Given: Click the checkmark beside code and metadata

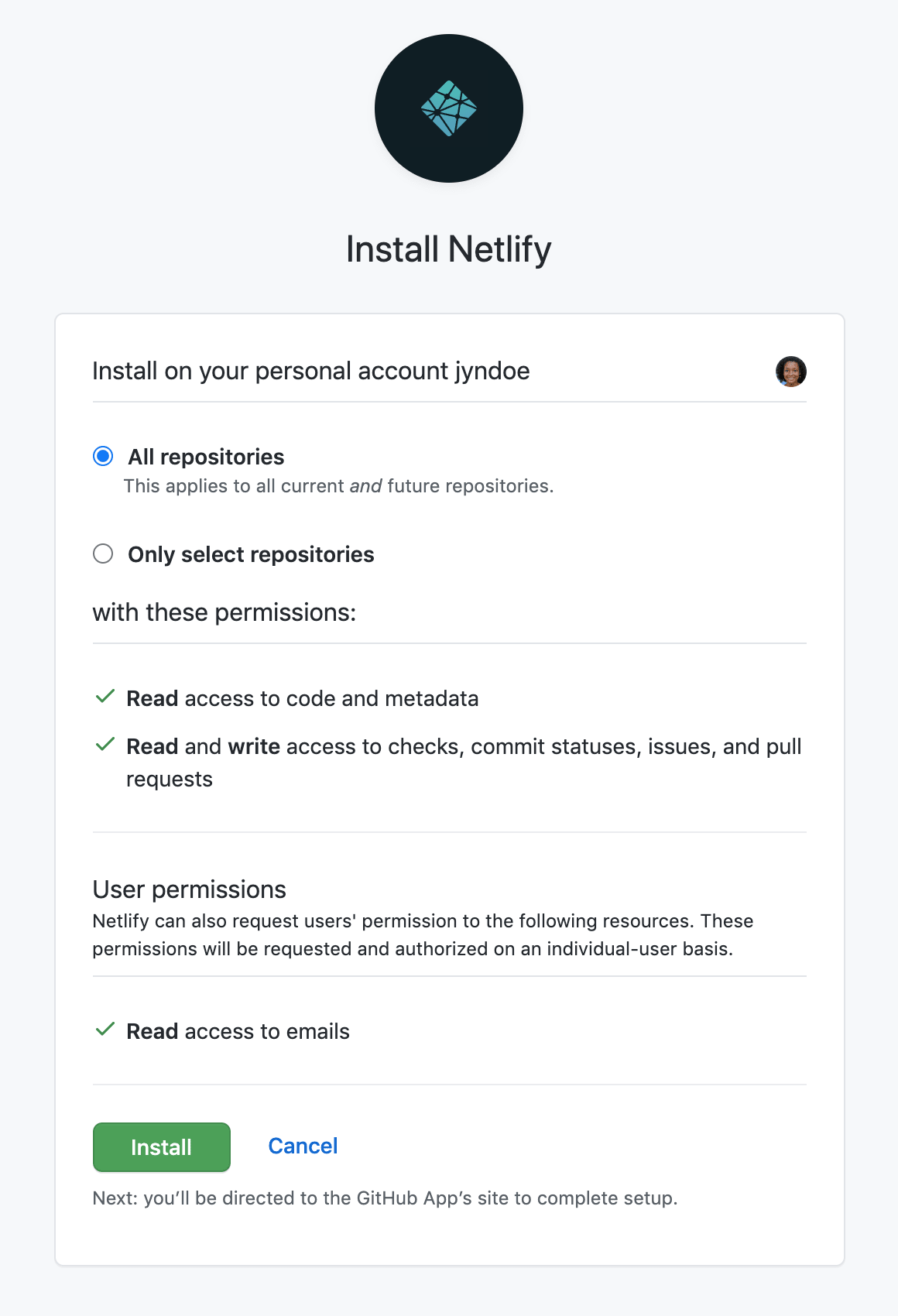Looking at the screenshot, I should pyautogui.click(x=105, y=697).
